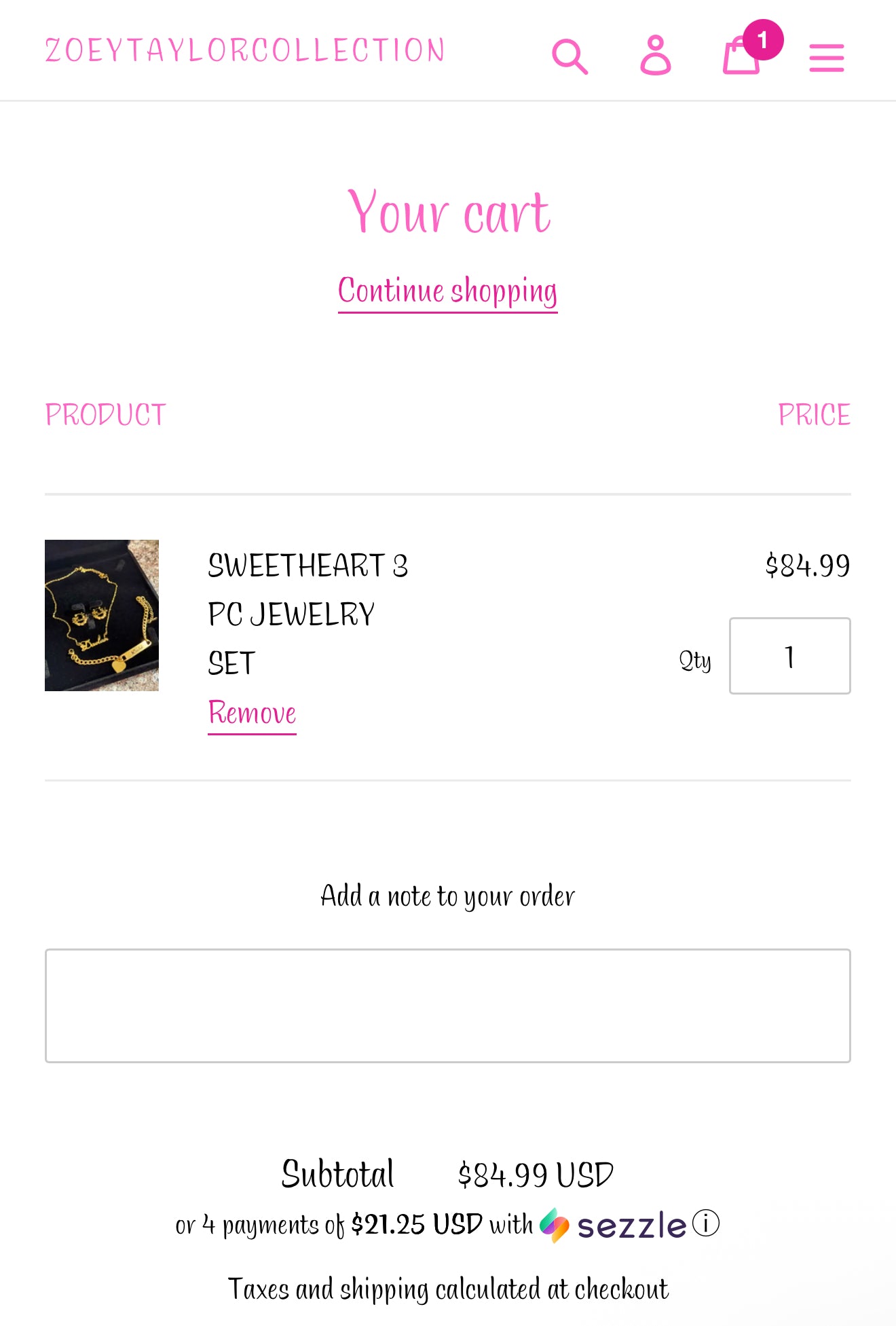Click the cart count badge
This screenshot has width=896, height=1326.
click(763, 40)
